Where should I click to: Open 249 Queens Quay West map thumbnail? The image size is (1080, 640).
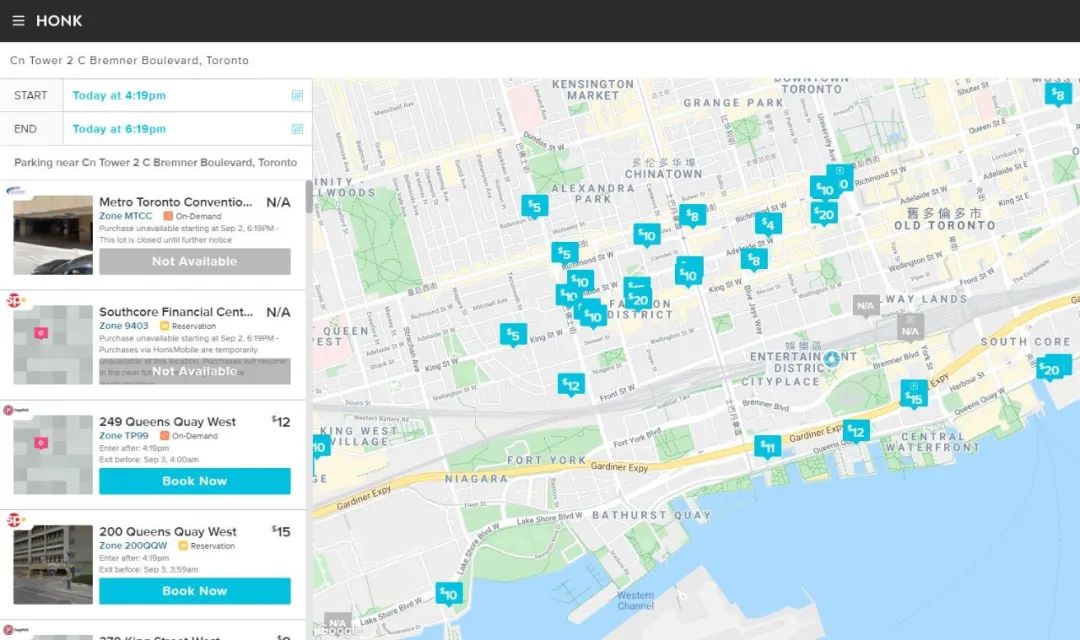click(x=53, y=455)
